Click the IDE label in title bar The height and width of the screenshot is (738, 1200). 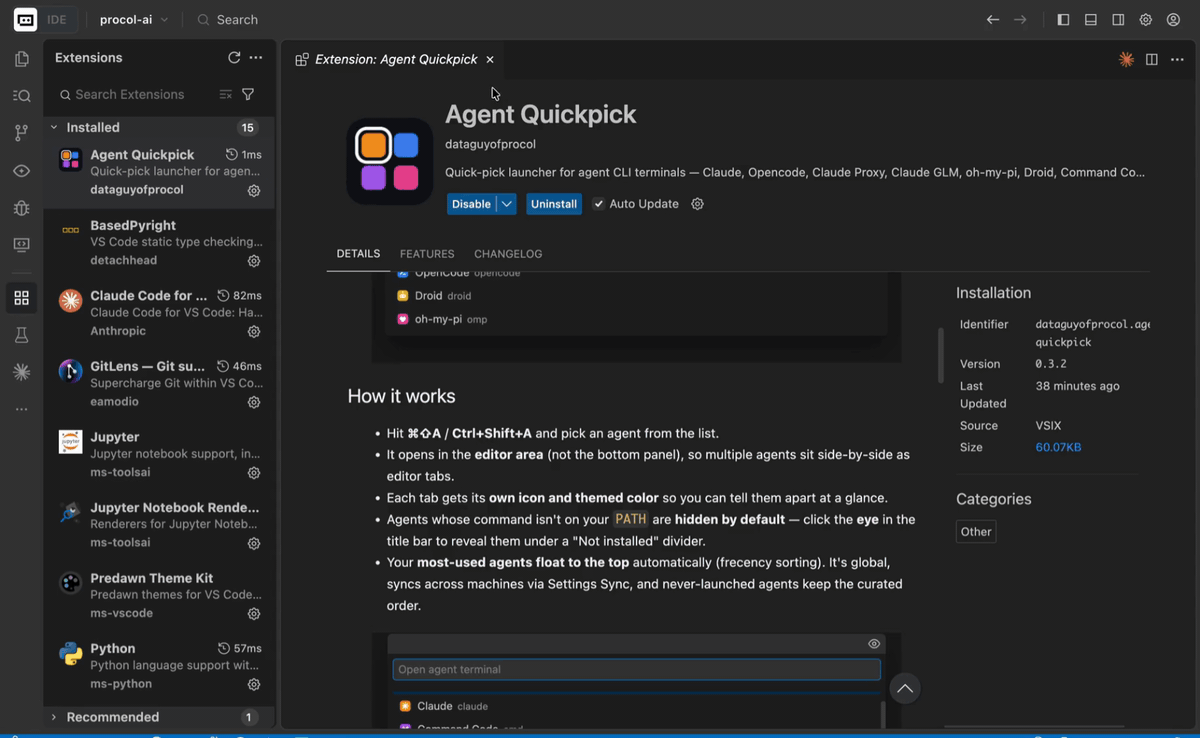pos(57,20)
